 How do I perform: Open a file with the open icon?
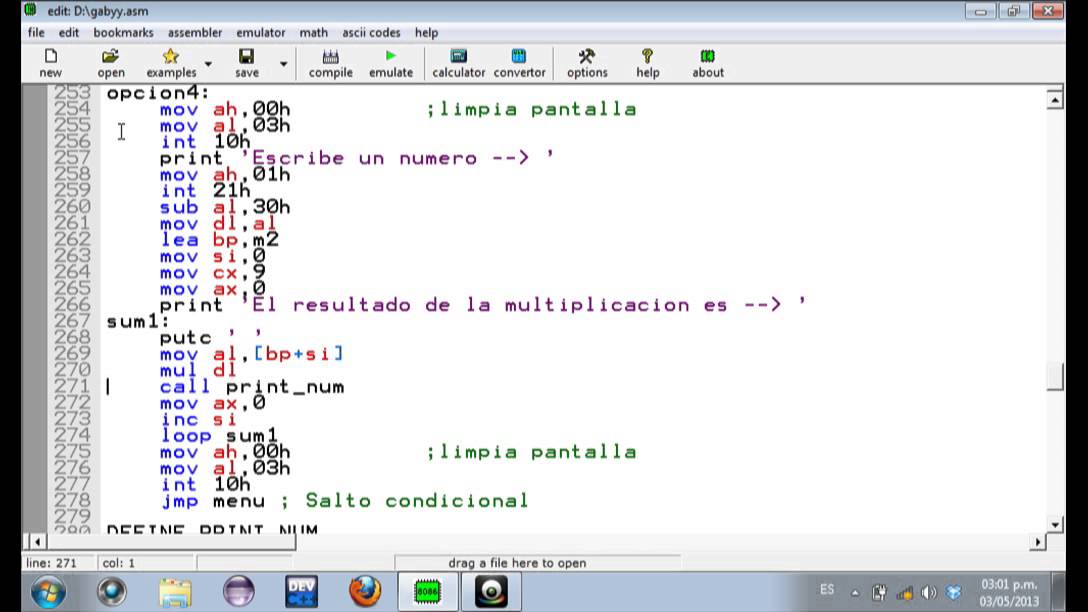click(x=110, y=62)
